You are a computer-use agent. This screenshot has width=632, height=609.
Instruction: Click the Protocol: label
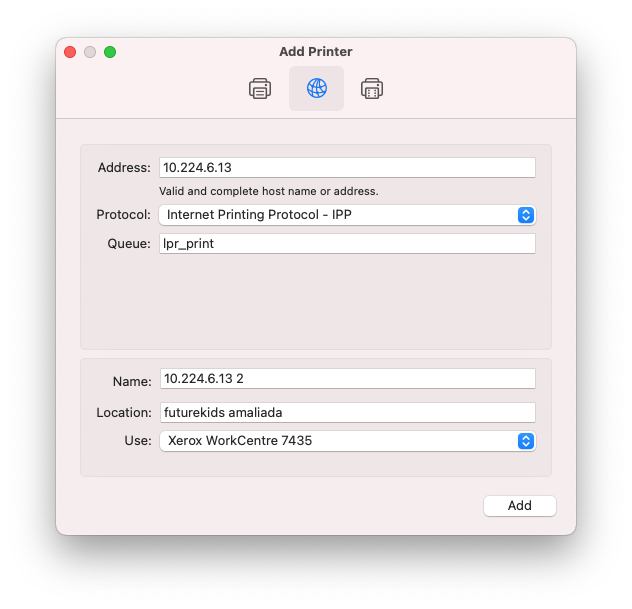click(x=123, y=215)
